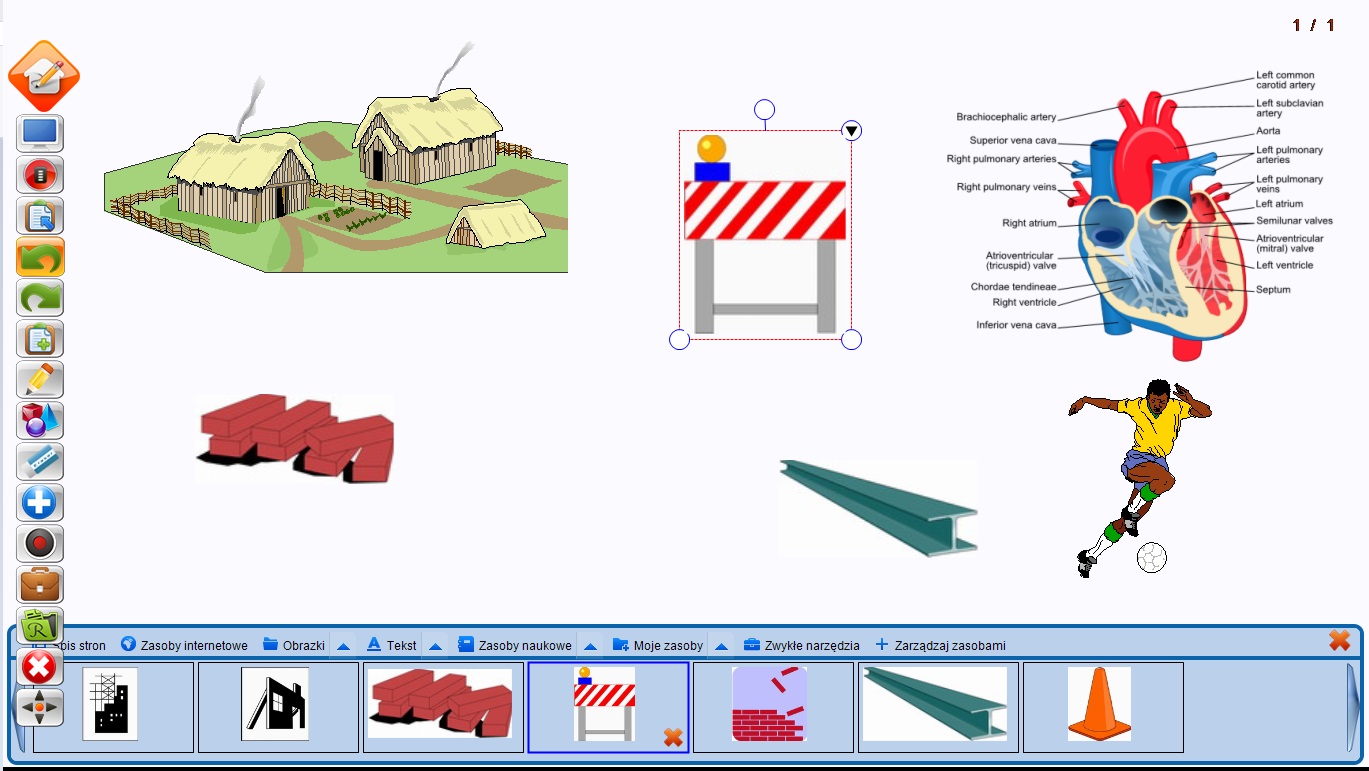Image resolution: width=1369 pixels, height=771 pixels.
Task: Open Zwykłe narzędzia tools
Action: pos(801,645)
